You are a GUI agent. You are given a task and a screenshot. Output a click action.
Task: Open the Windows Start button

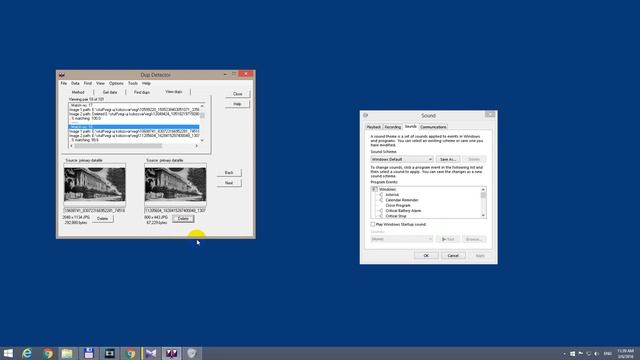[x=8, y=353]
